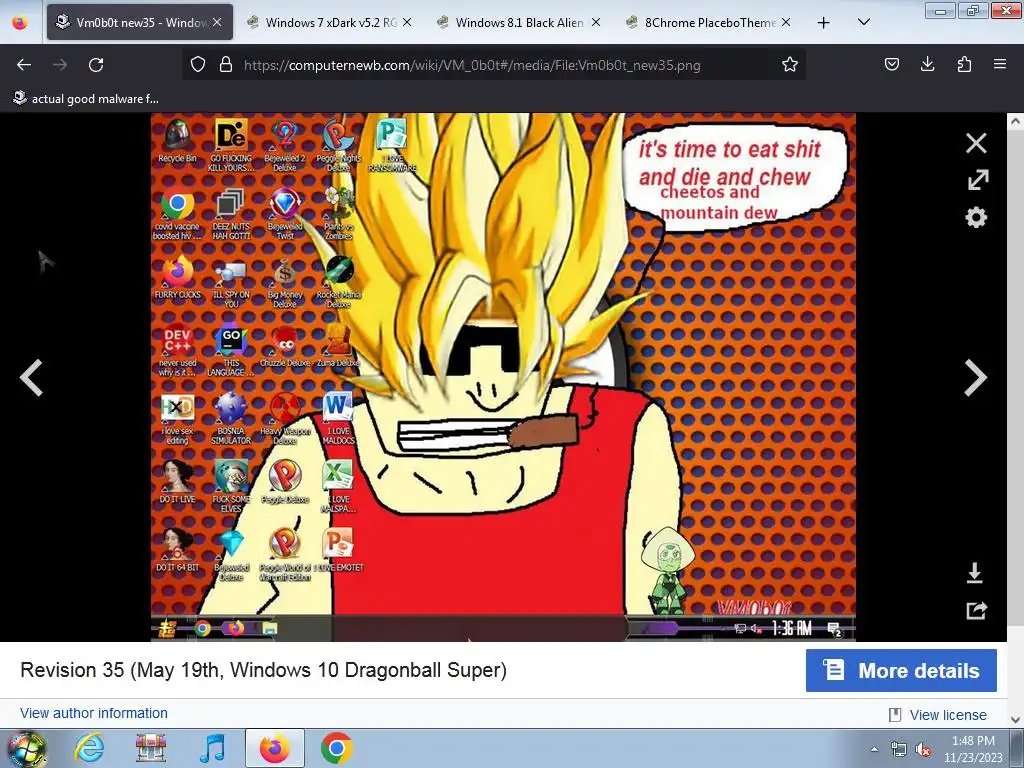This screenshot has width=1024, height=768.
Task: Open the View license link
Action: point(948,715)
